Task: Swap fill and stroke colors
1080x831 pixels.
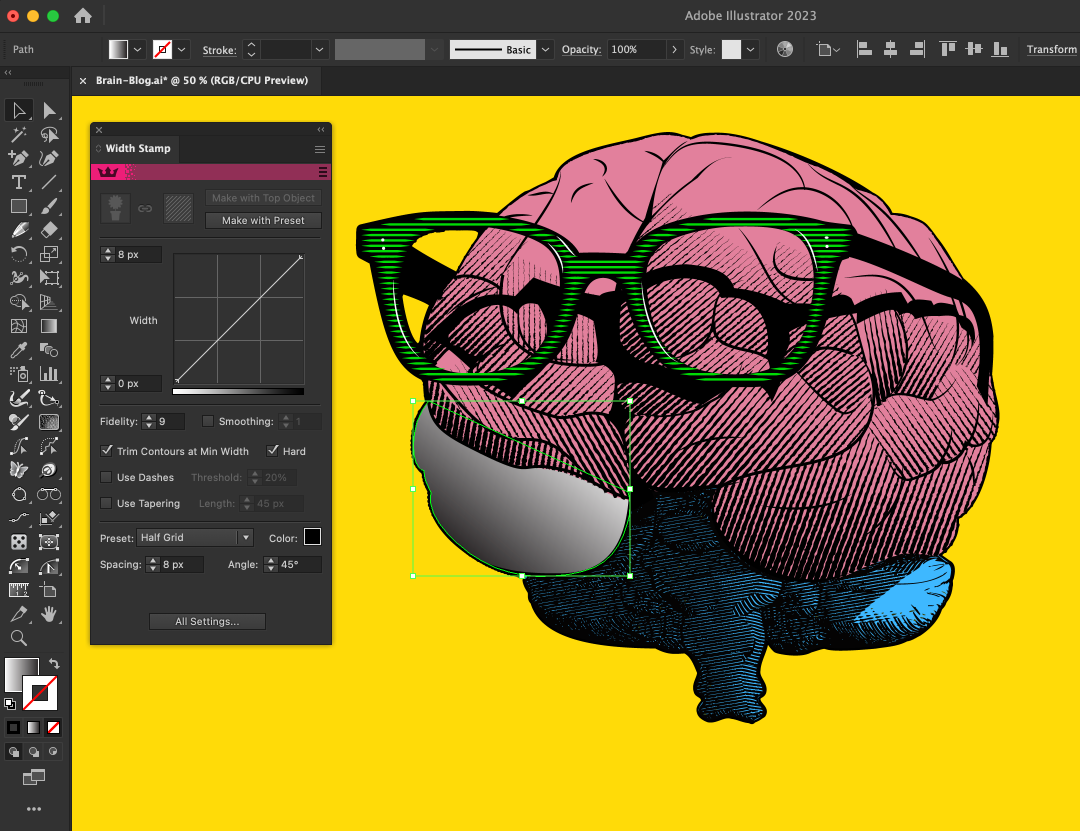Action: (x=54, y=664)
